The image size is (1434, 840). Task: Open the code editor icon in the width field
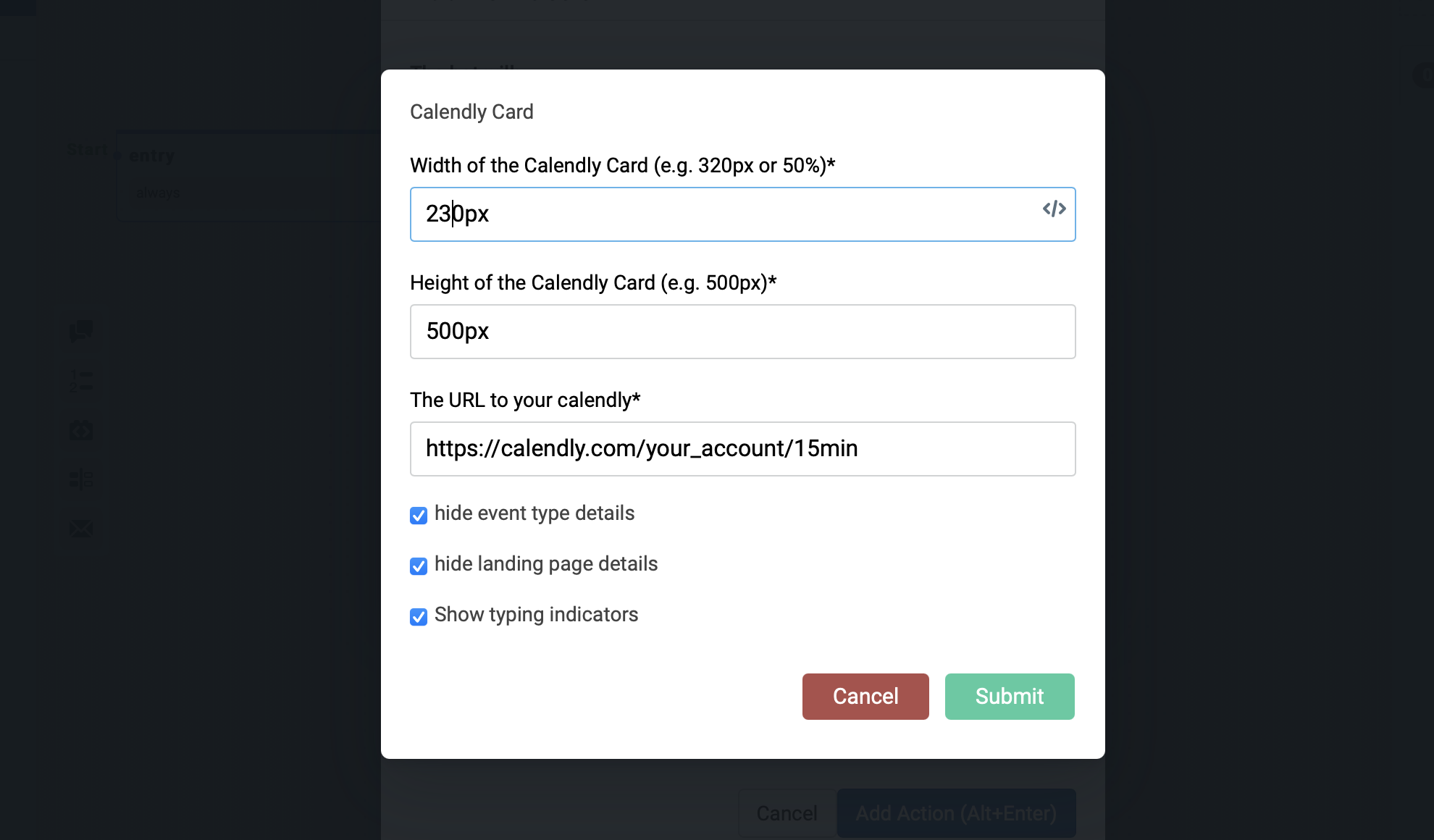coord(1054,209)
